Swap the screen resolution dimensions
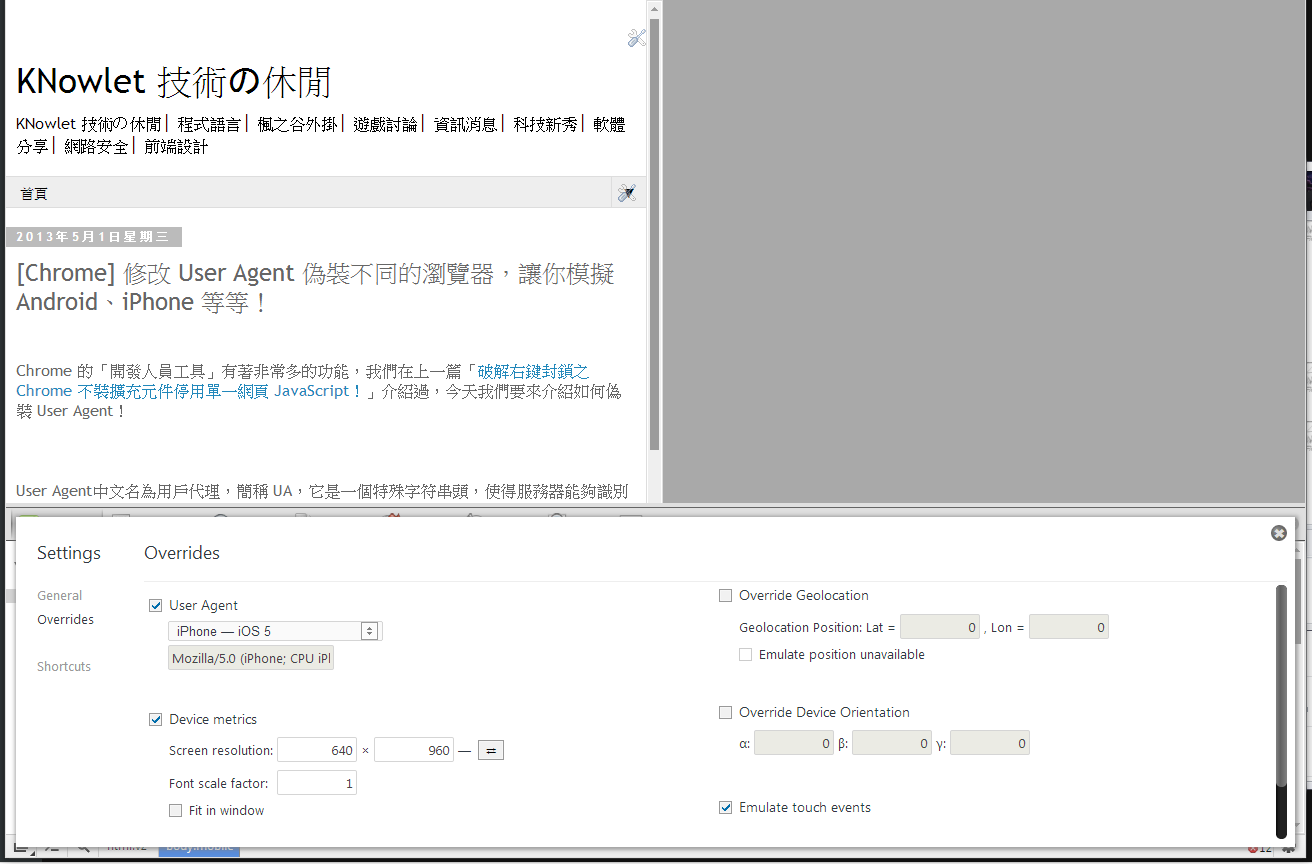The image size is (1312, 864). point(490,750)
